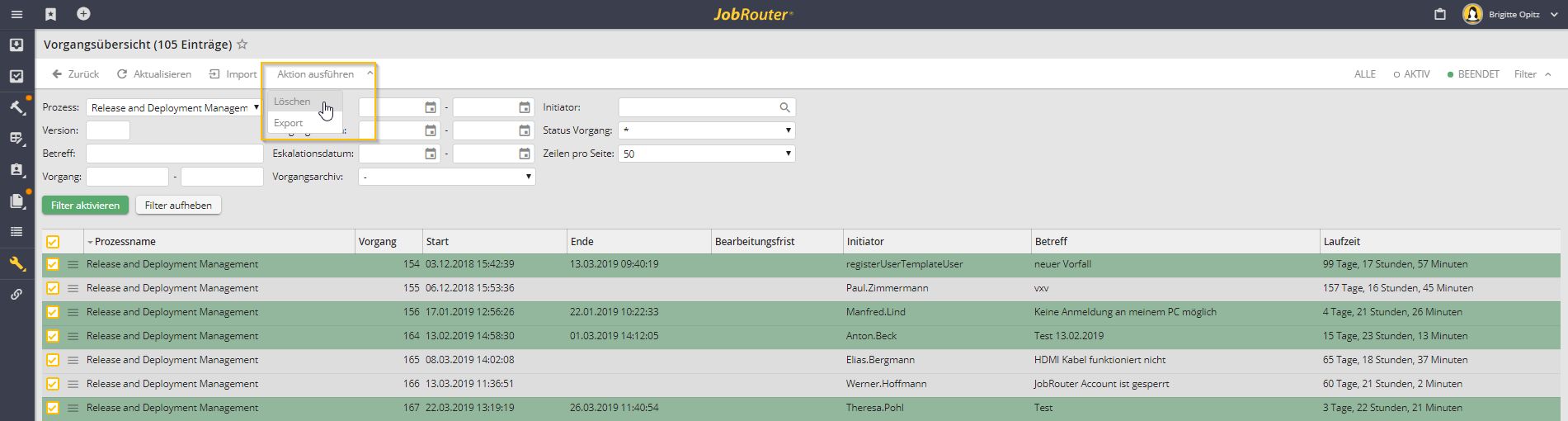Sort by Prozessname column header

(x=125, y=242)
